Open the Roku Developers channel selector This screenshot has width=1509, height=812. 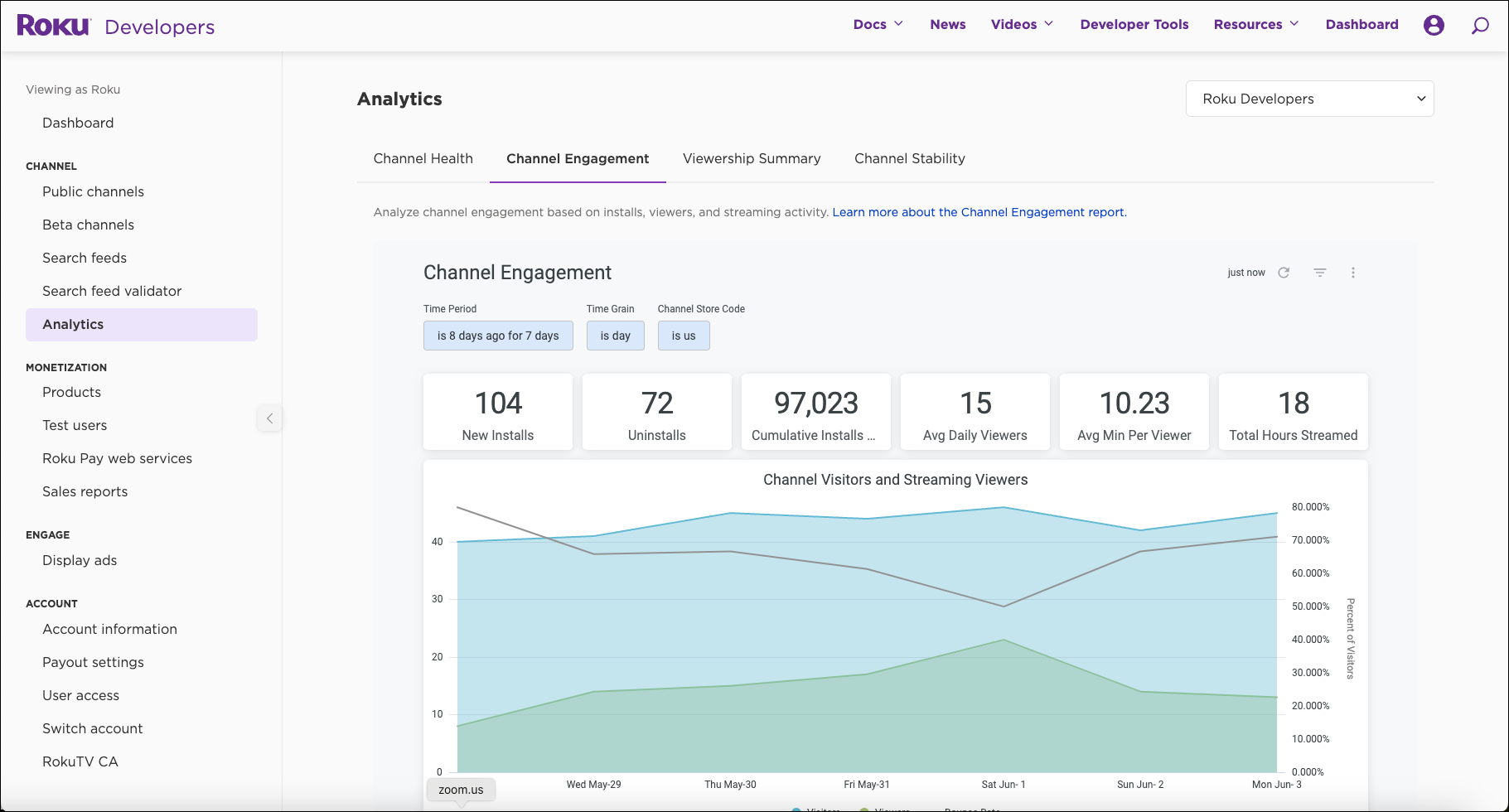click(1309, 99)
